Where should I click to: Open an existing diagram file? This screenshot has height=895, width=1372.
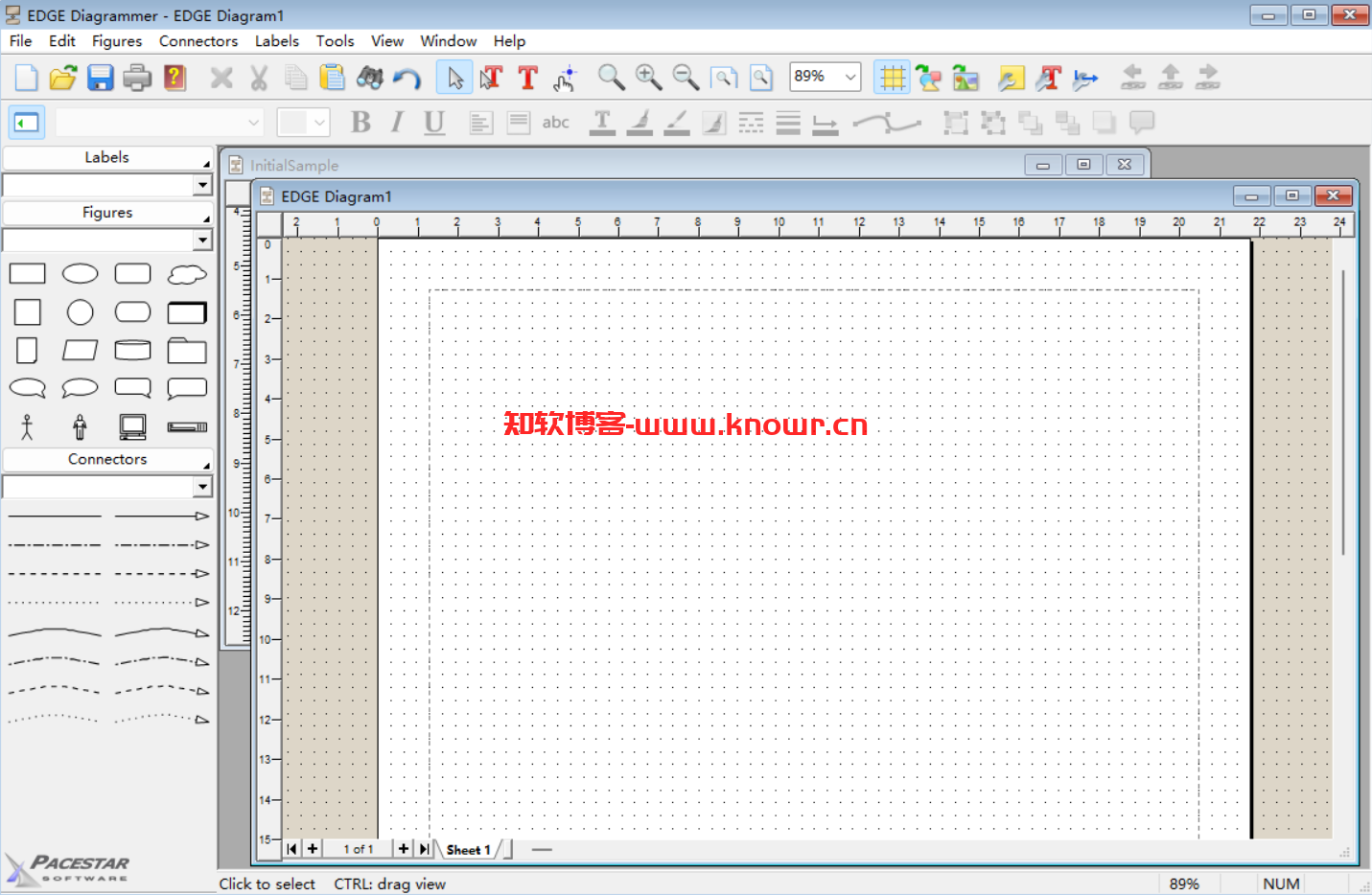pos(63,78)
